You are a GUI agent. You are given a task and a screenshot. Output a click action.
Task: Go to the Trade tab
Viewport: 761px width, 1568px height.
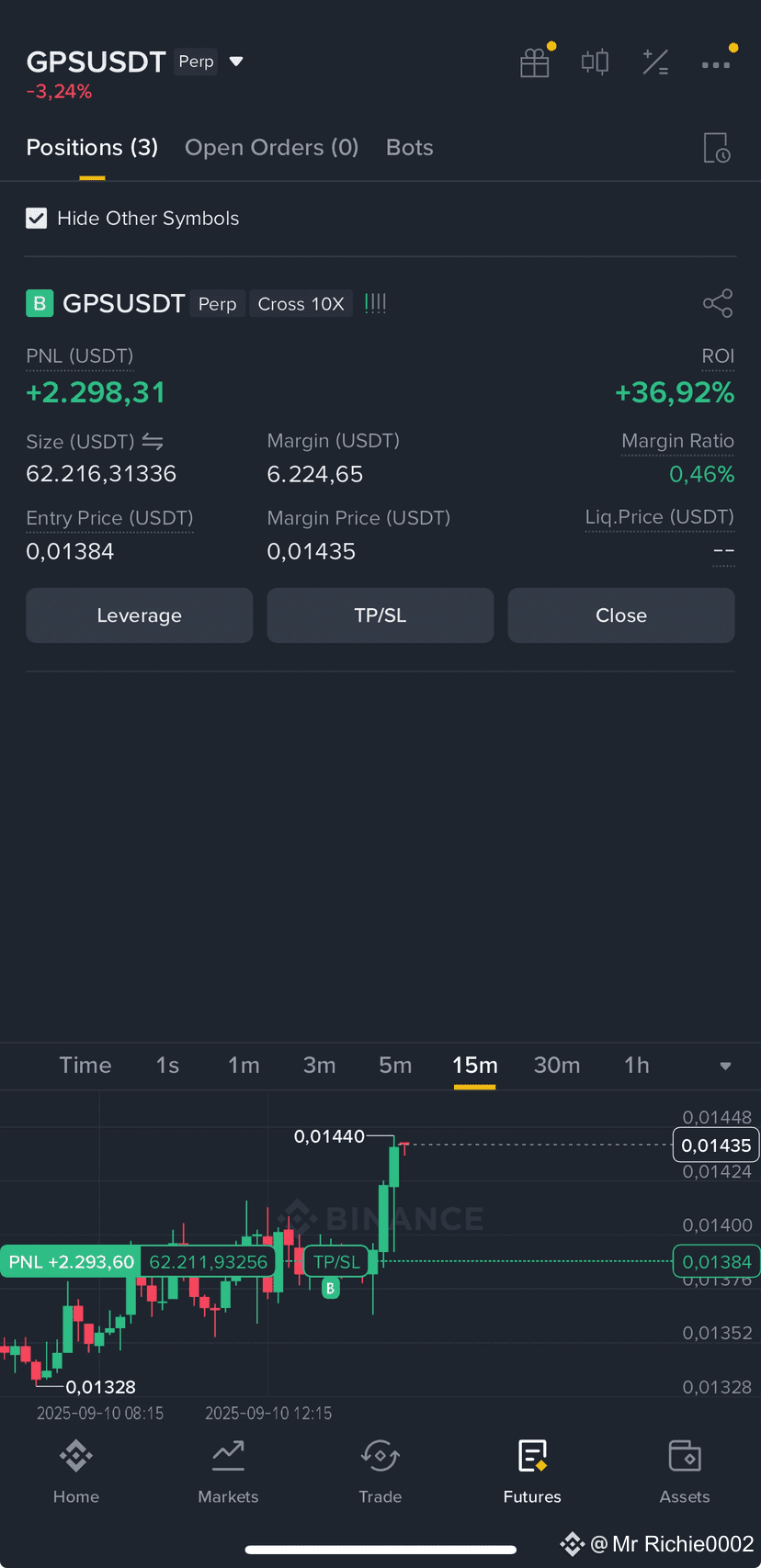(x=380, y=1472)
